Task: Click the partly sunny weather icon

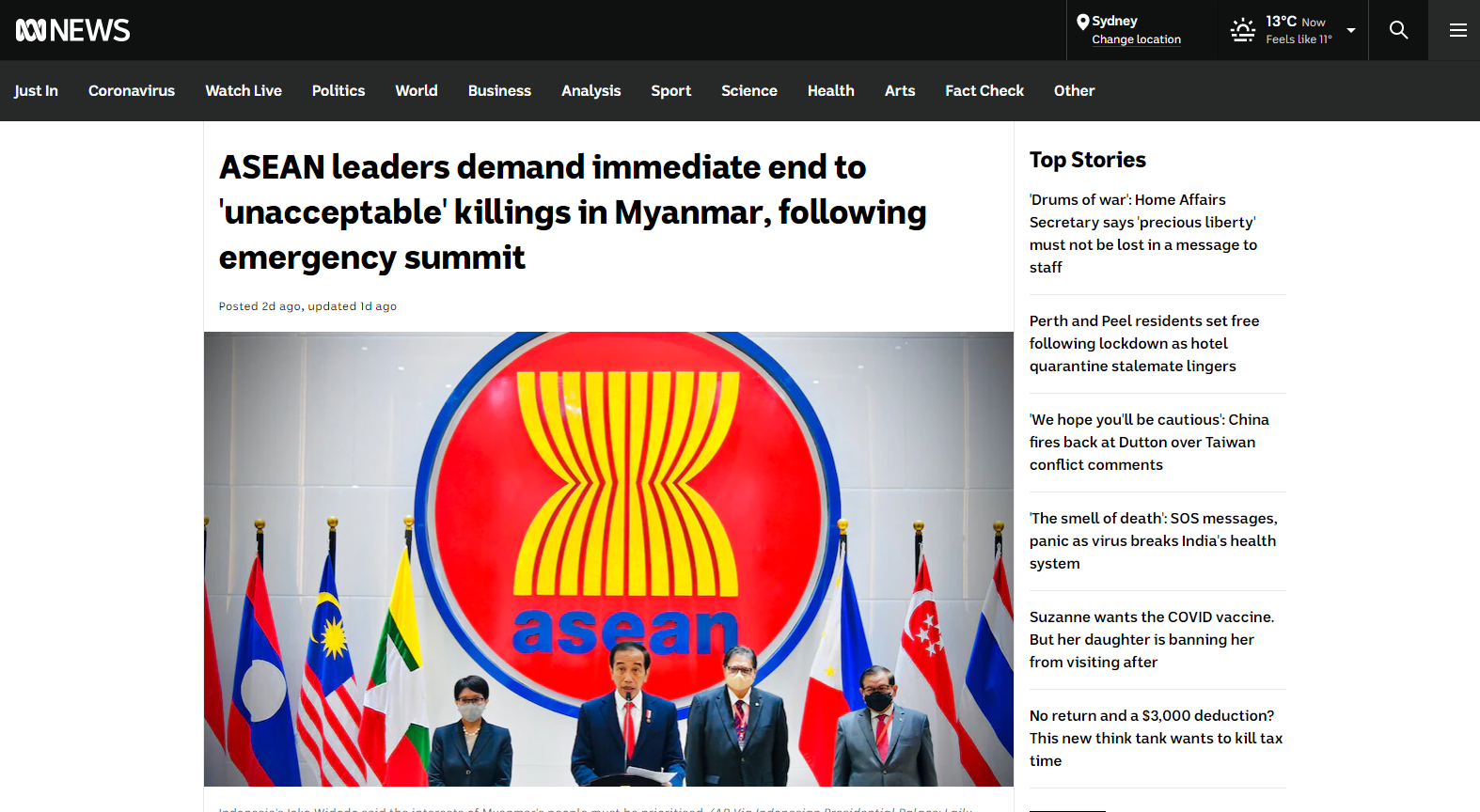Action: point(1243,30)
